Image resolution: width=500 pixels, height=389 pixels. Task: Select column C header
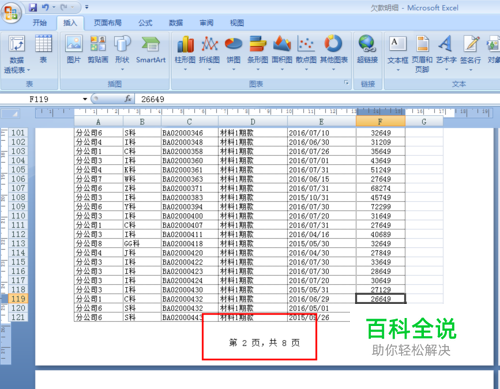click(x=189, y=122)
